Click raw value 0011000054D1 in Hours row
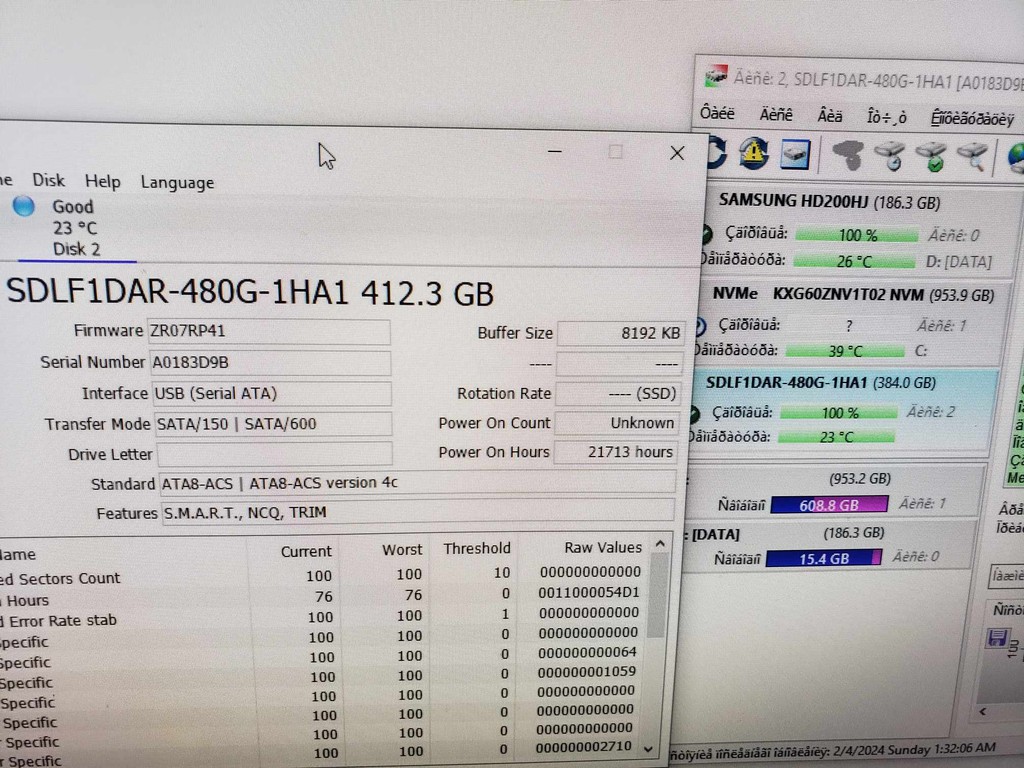Screen dimensions: 1024x768 click(588, 593)
